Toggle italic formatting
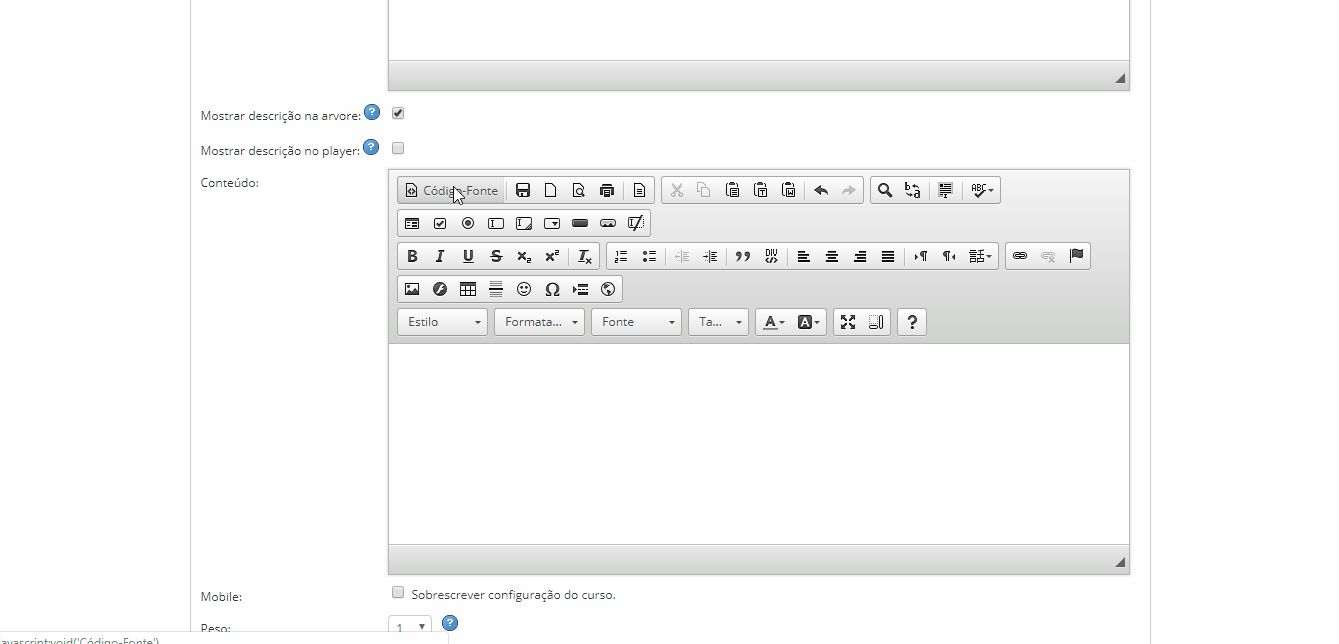 pyautogui.click(x=440, y=256)
